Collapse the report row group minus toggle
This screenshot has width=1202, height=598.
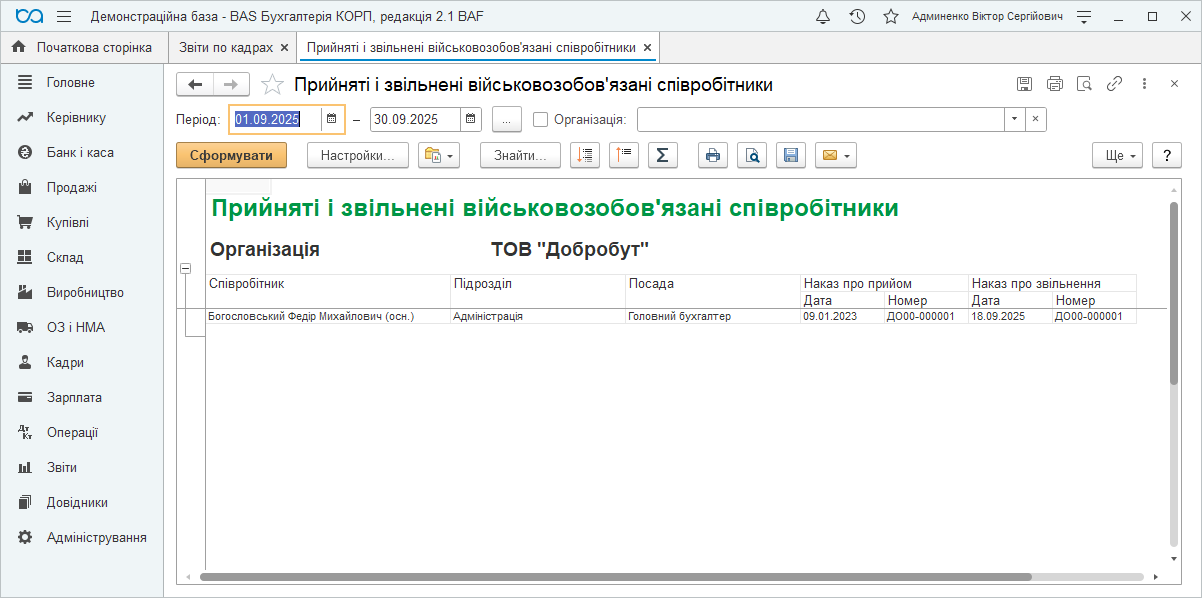click(185, 268)
